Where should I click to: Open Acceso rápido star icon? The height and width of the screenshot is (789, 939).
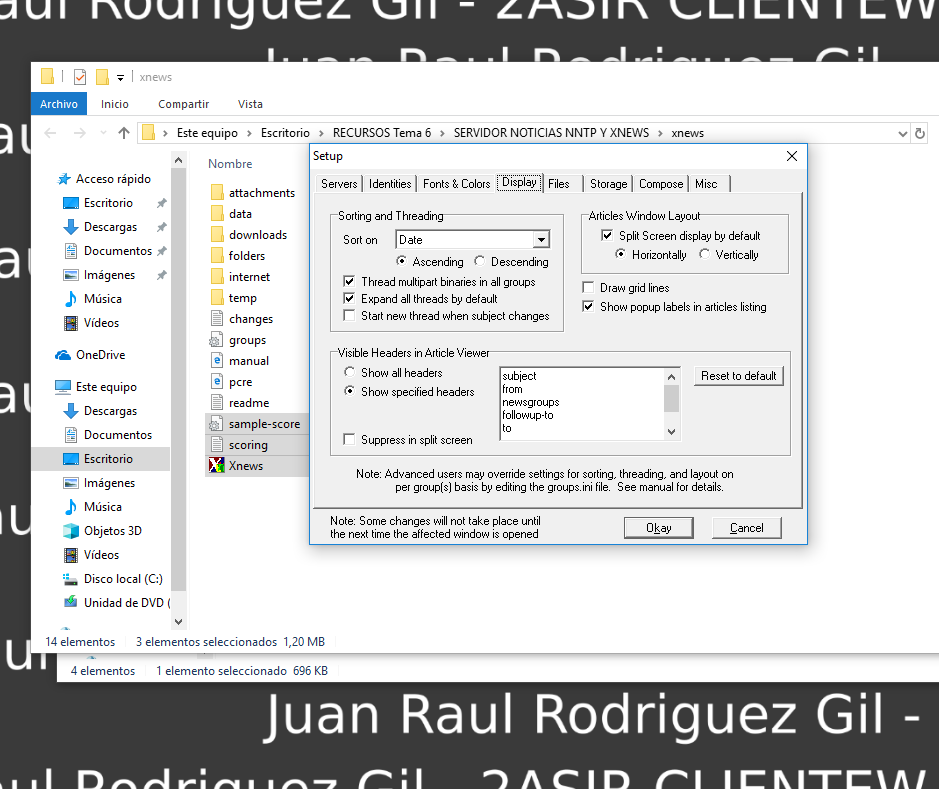click(63, 178)
